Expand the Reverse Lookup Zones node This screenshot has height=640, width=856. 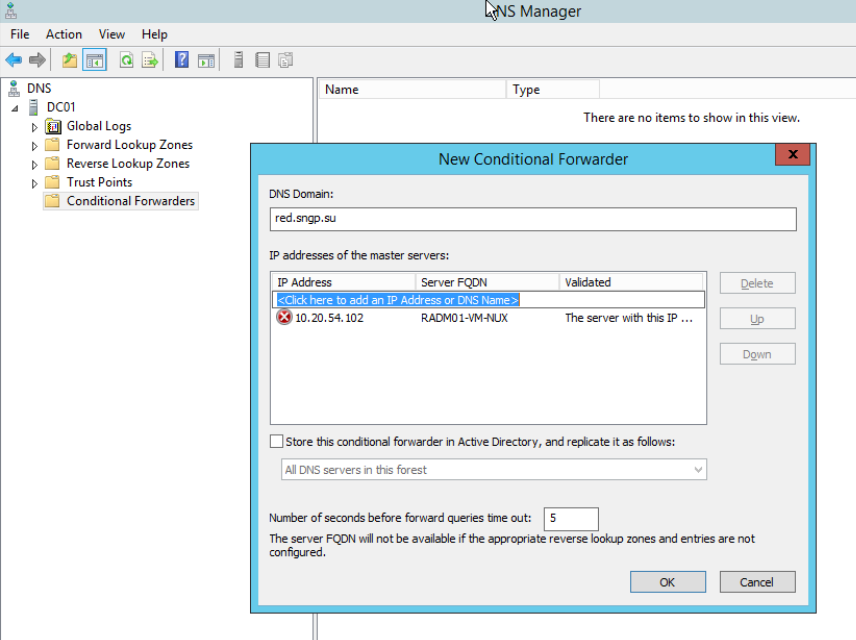[x=35, y=164]
